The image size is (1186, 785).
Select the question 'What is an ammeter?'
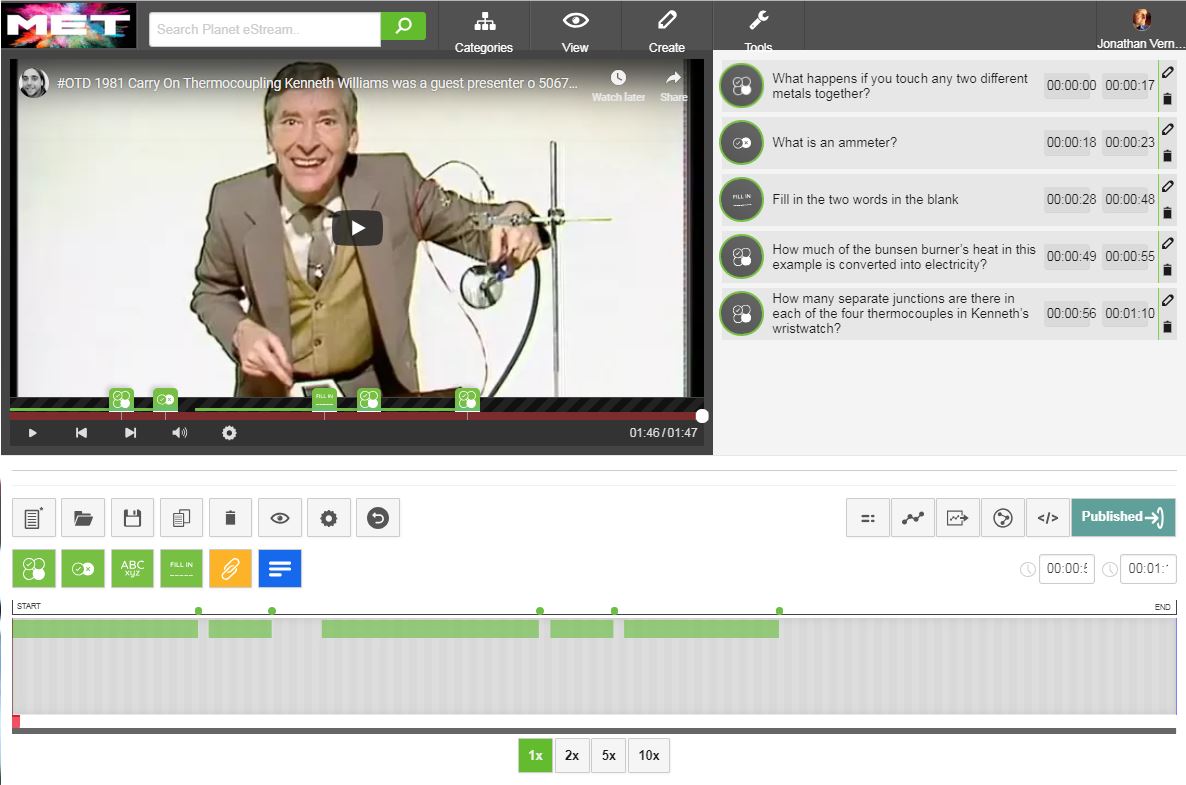(x=834, y=142)
